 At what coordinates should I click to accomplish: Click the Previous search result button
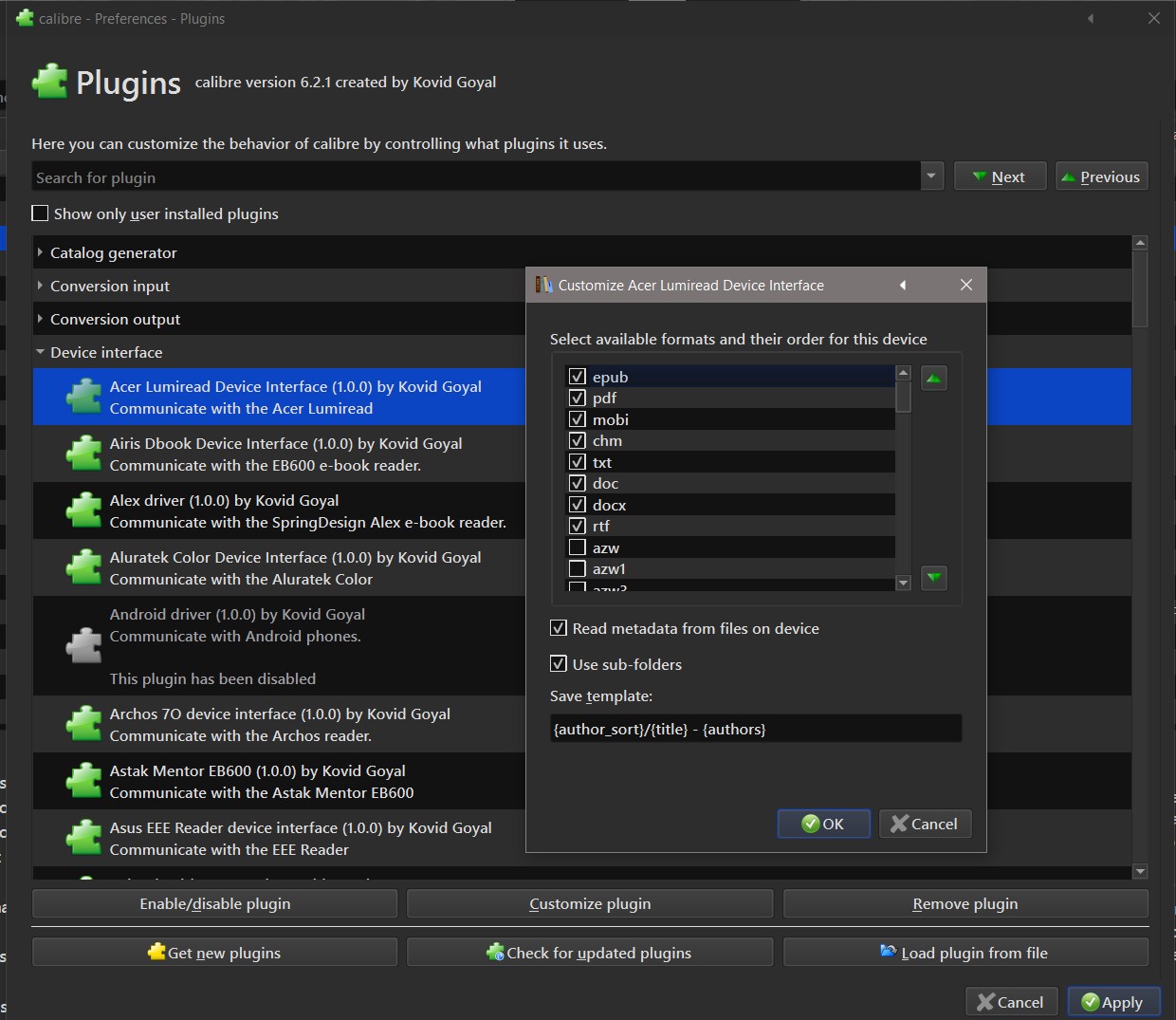(x=1101, y=176)
